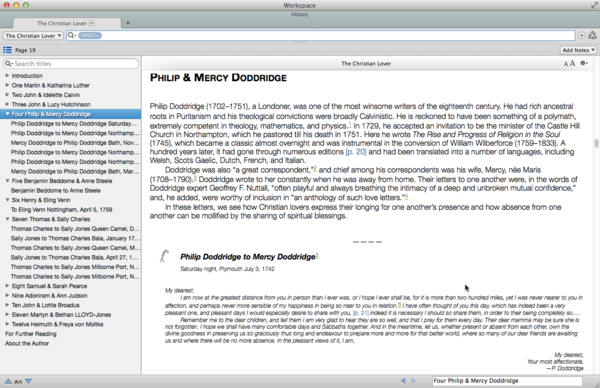Open The Christian Lover module dropdown
The image size is (600, 388).
[x=33, y=36]
